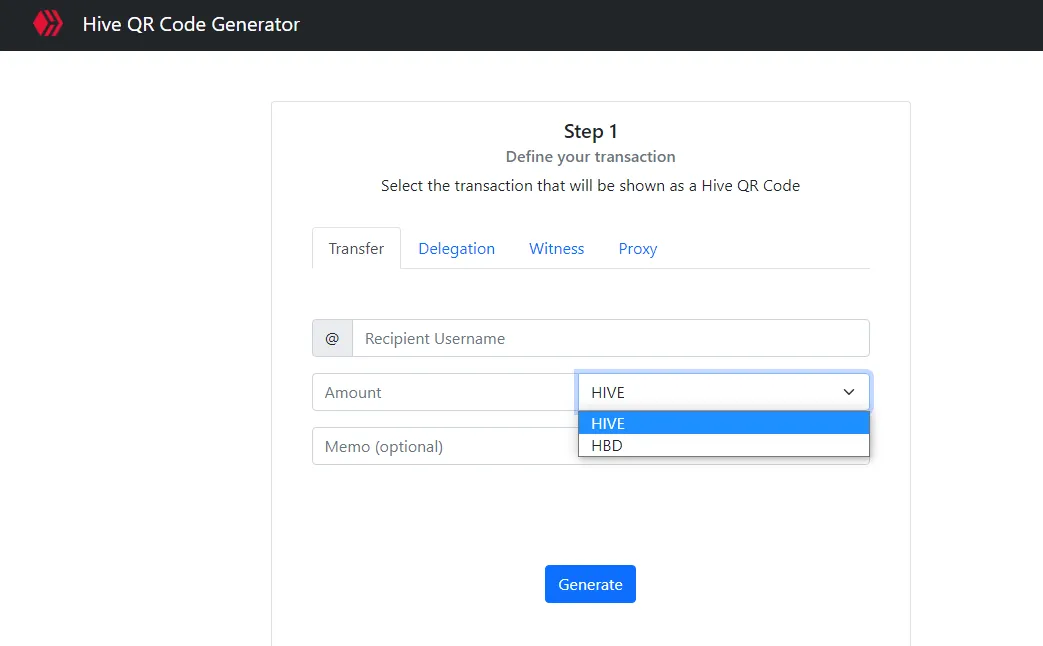
Task: Click the red Hive logo icon
Action: pos(48,24)
